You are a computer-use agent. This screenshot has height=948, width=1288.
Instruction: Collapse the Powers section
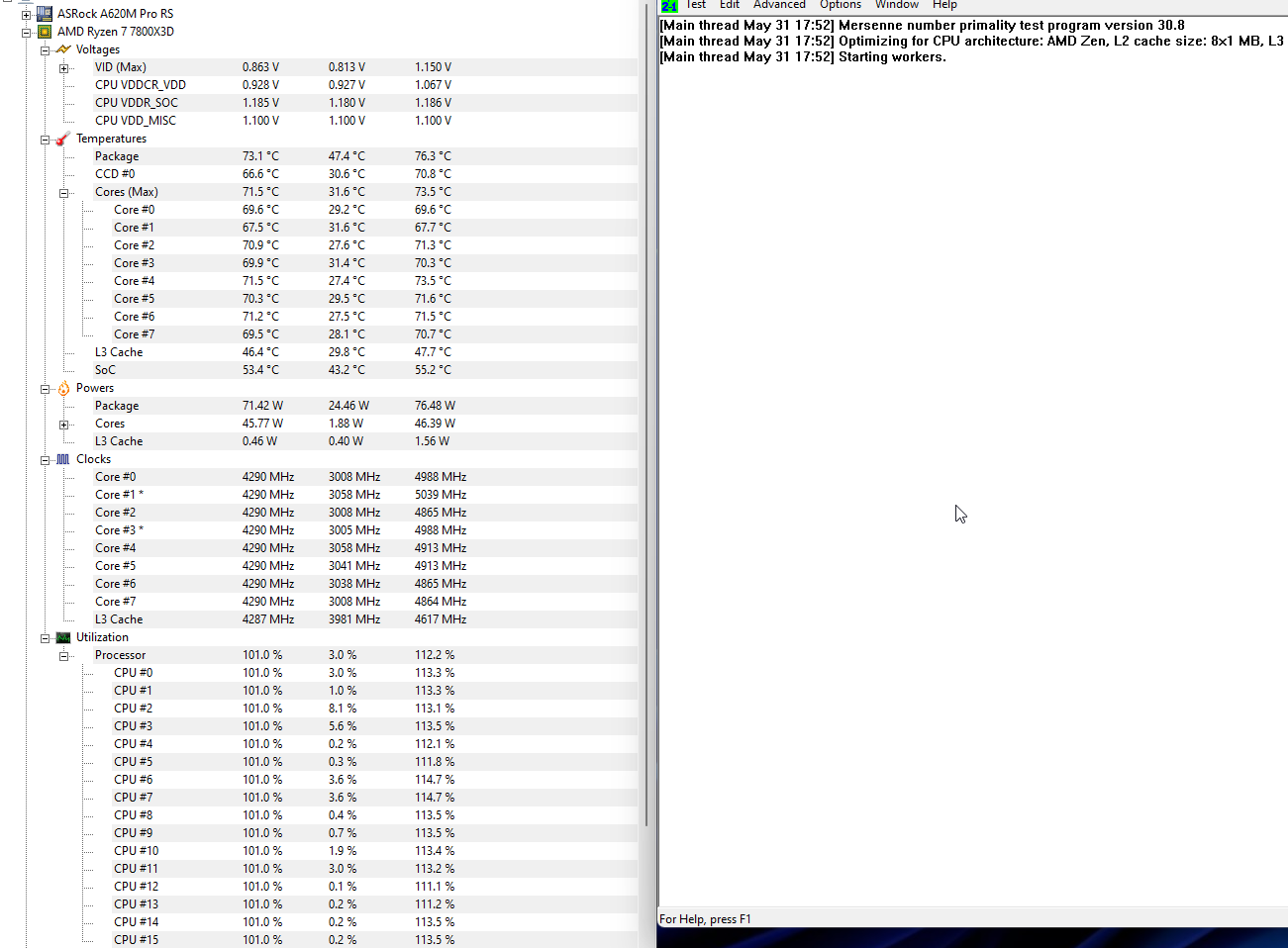(46, 388)
